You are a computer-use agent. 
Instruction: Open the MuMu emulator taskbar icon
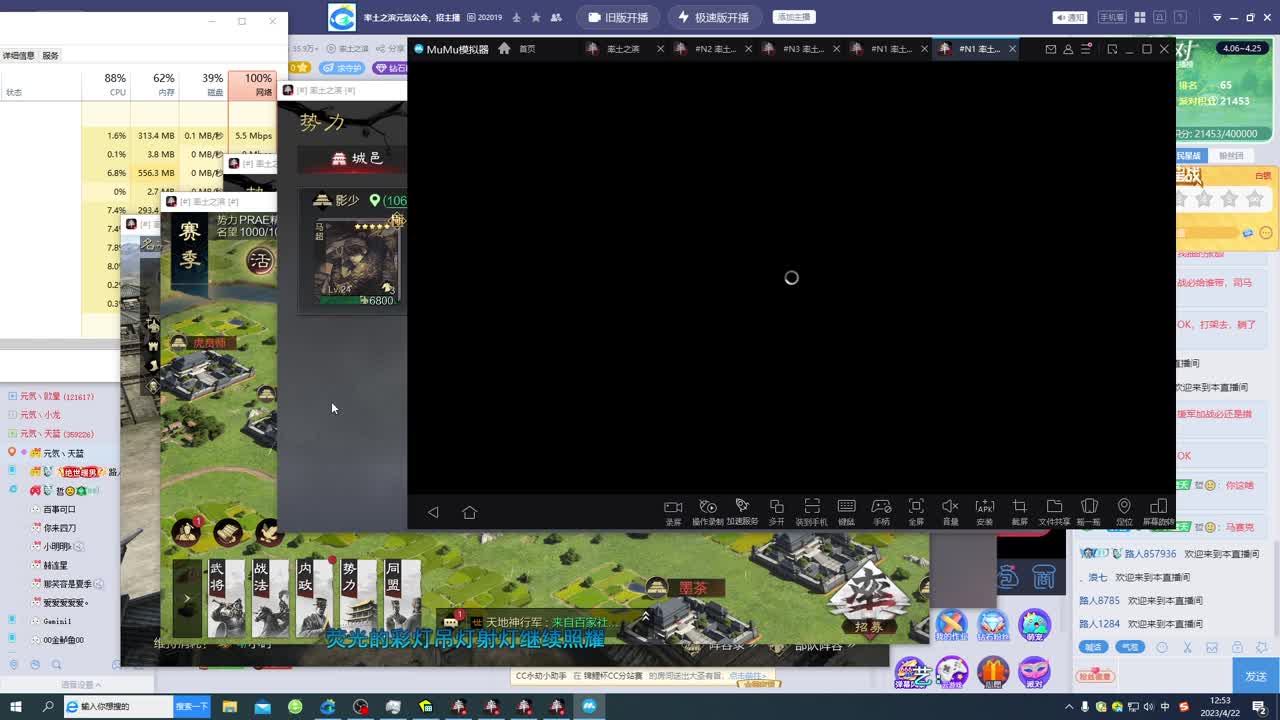[589, 707]
